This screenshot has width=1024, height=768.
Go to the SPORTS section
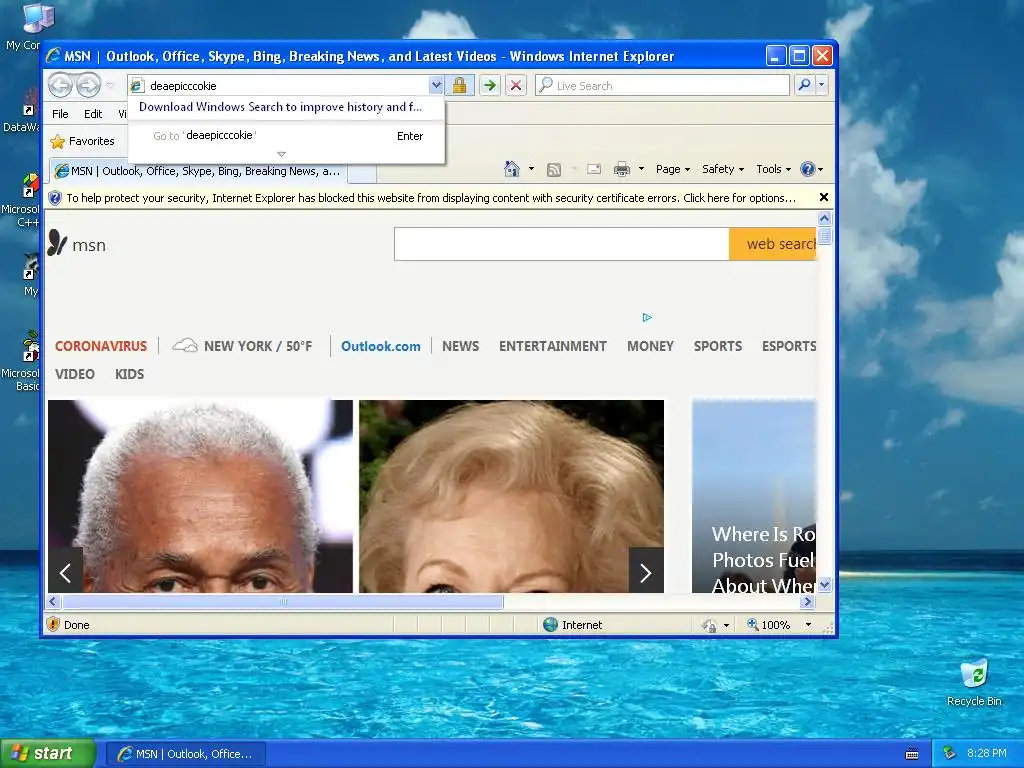click(x=718, y=346)
